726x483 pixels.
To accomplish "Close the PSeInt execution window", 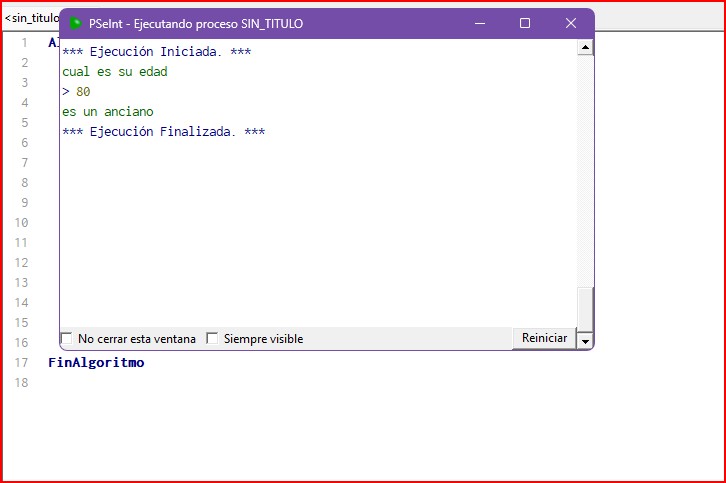I will [x=571, y=23].
